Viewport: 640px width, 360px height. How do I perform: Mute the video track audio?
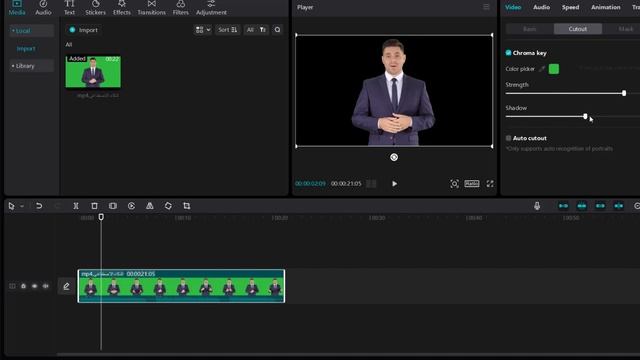tap(46, 286)
